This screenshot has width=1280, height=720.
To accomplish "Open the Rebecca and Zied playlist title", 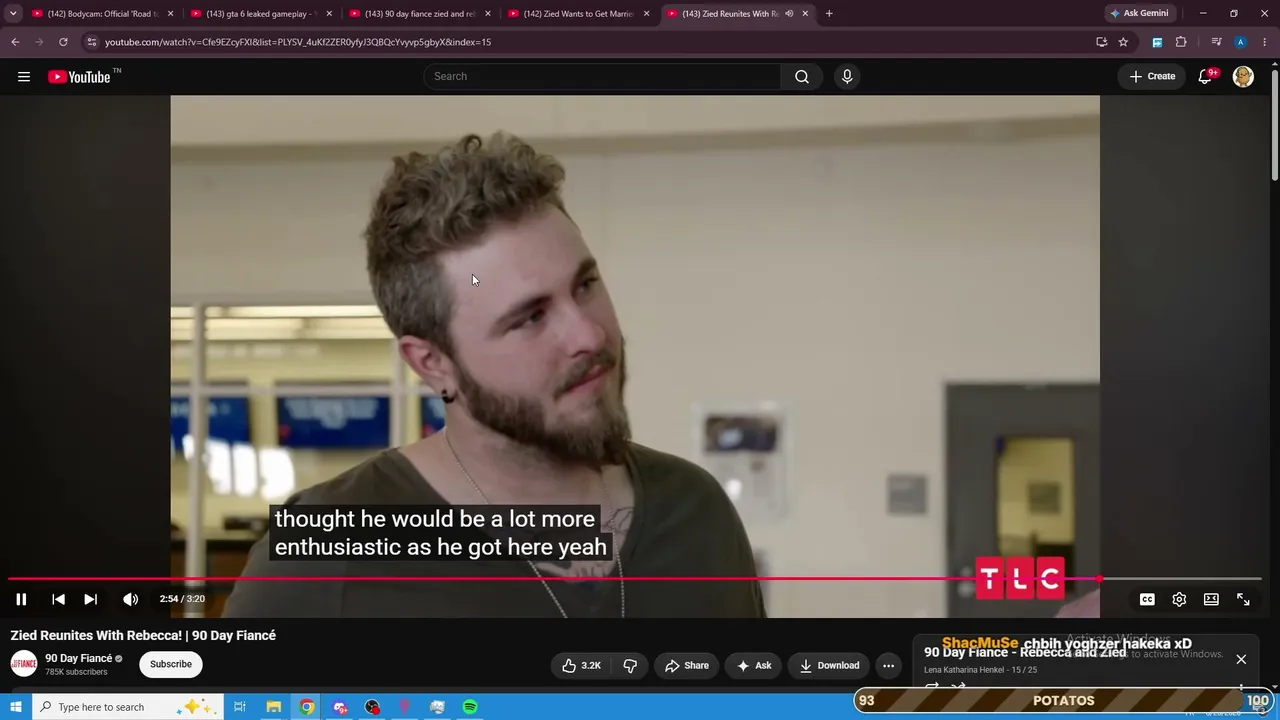I will [x=1025, y=653].
